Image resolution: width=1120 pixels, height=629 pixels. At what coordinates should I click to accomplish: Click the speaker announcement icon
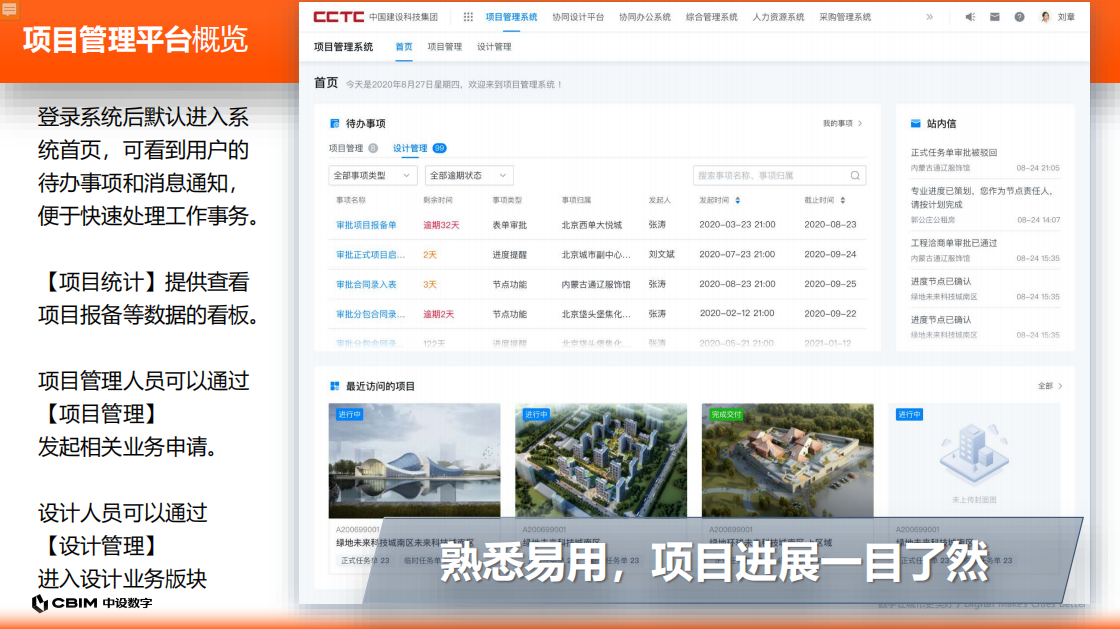970,17
